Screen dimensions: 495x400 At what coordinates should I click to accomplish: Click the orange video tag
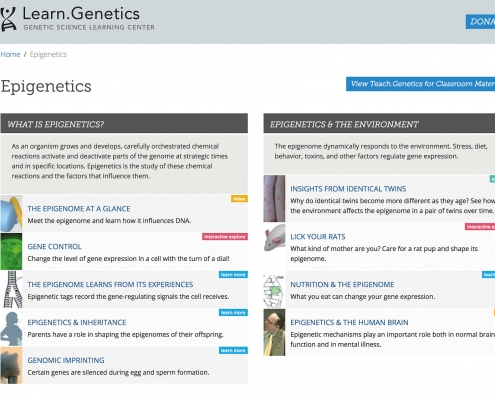pos(239,199)
